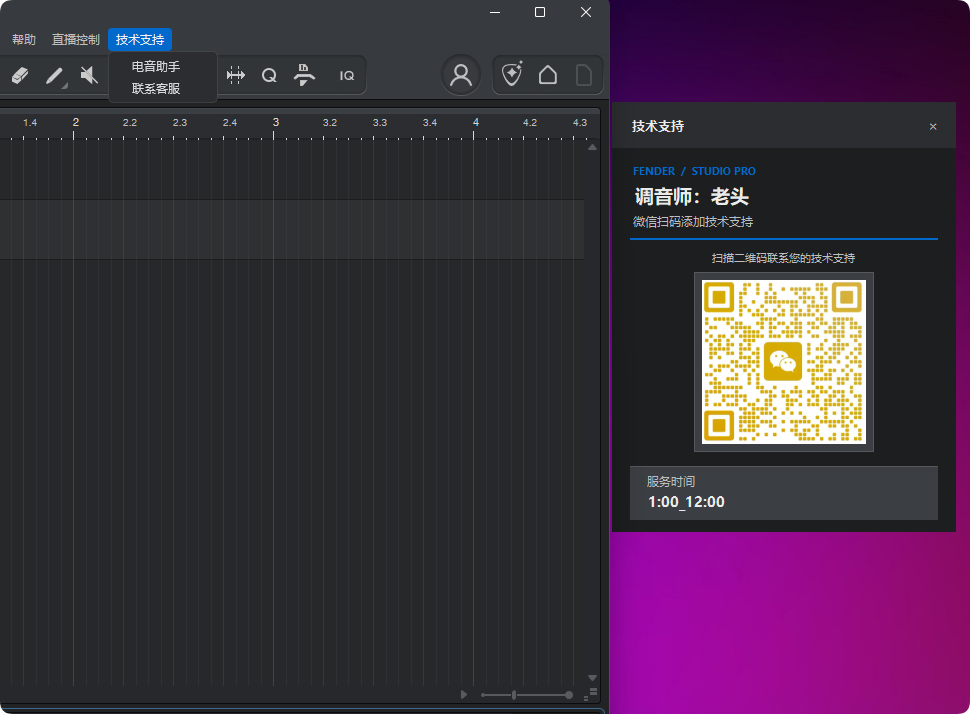Click the 服务时间 1:00_12:00 box
Image resolution: width=970 pixels, height=714 pixels.
tap(784, 493)
